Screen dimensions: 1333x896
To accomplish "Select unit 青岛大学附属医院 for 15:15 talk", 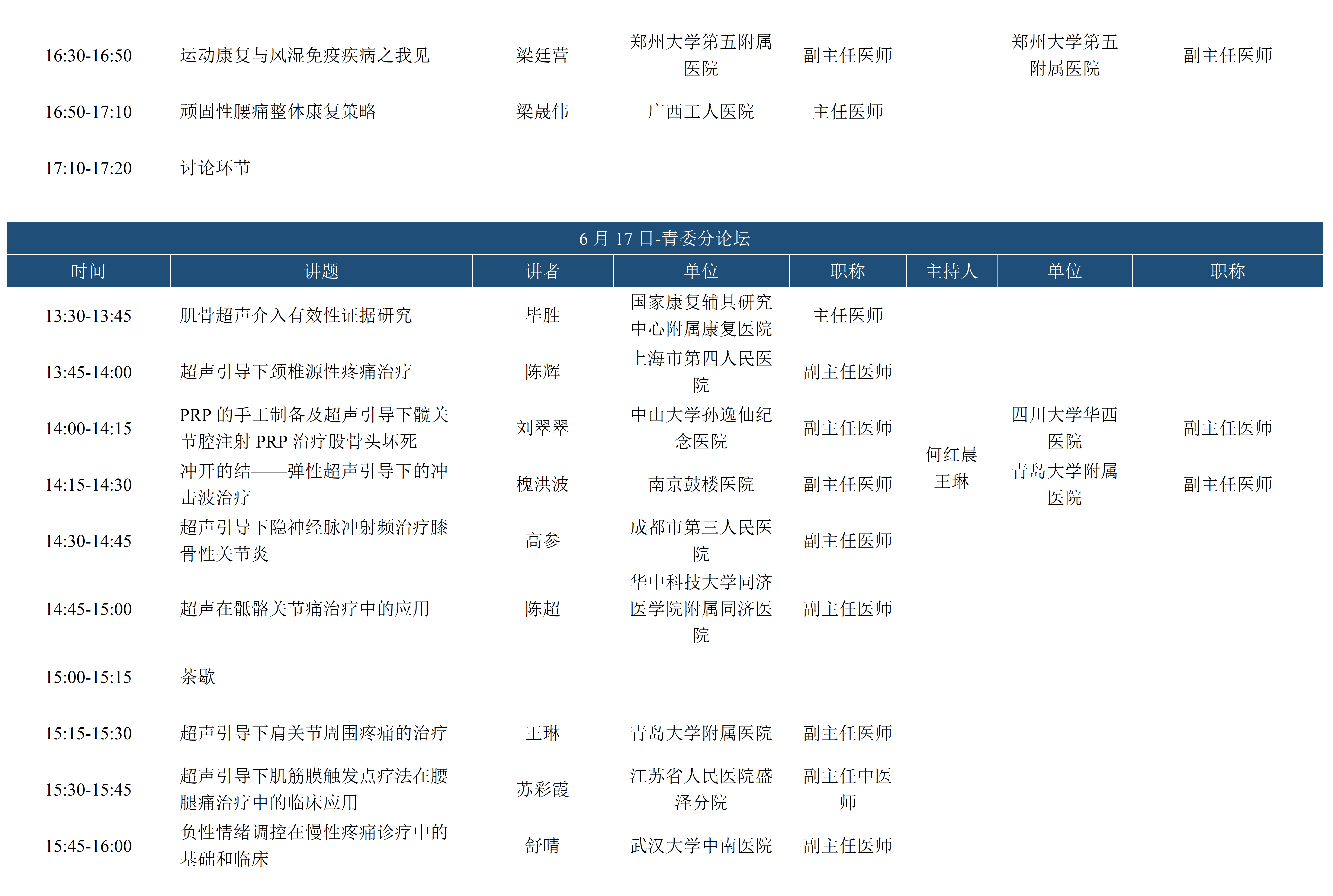I will click(701, 733).
